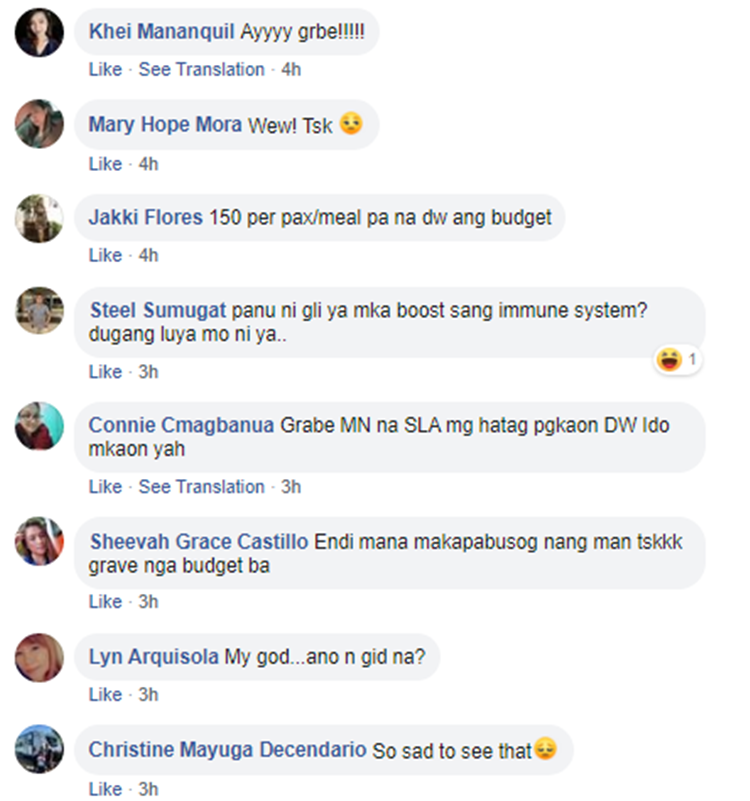Like Christine Mayuga Decendario's comment

105,789
